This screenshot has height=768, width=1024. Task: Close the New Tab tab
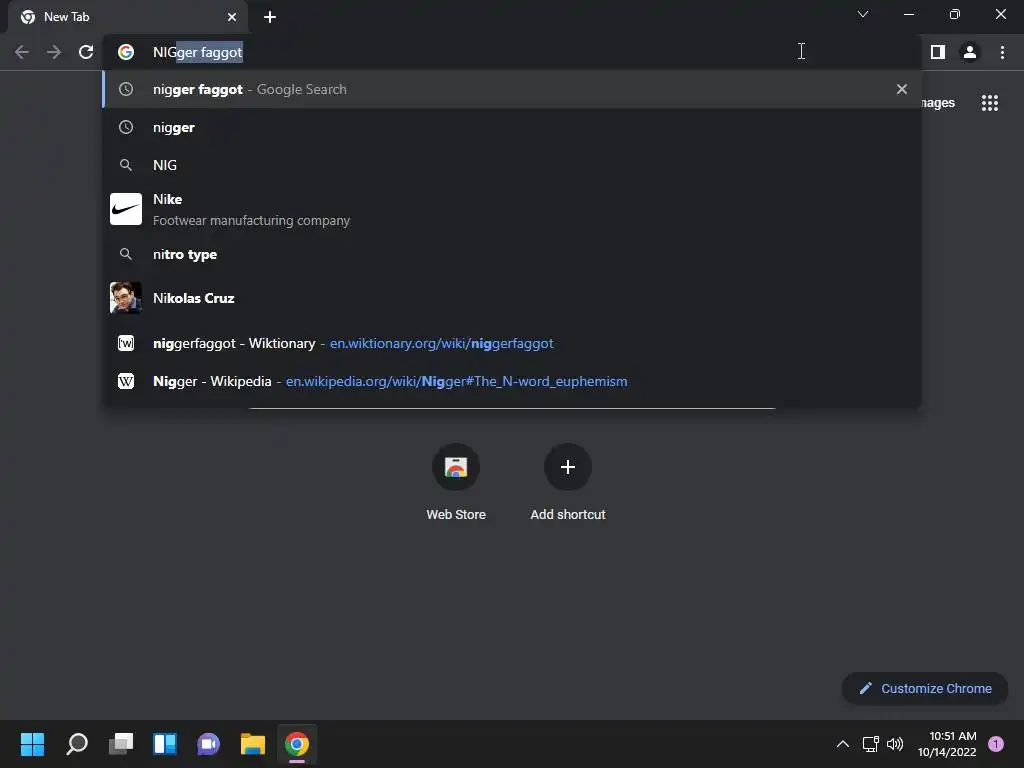tap(232, 17)
